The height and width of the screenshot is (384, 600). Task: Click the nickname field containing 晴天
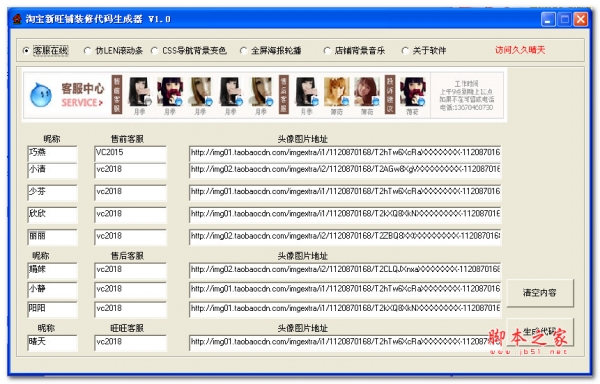(52, 343)
